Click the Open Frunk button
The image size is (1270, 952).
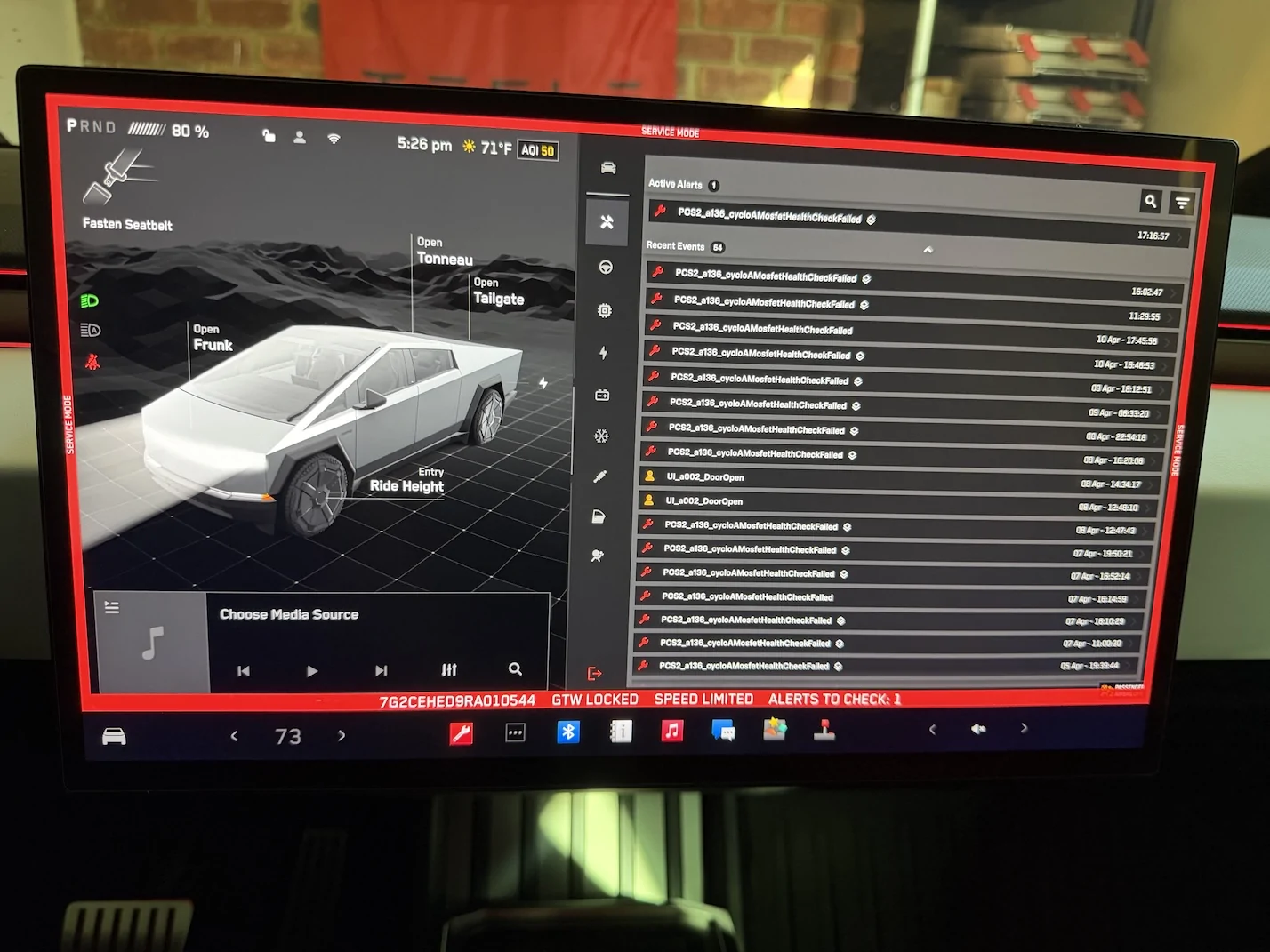coord(213,338)
